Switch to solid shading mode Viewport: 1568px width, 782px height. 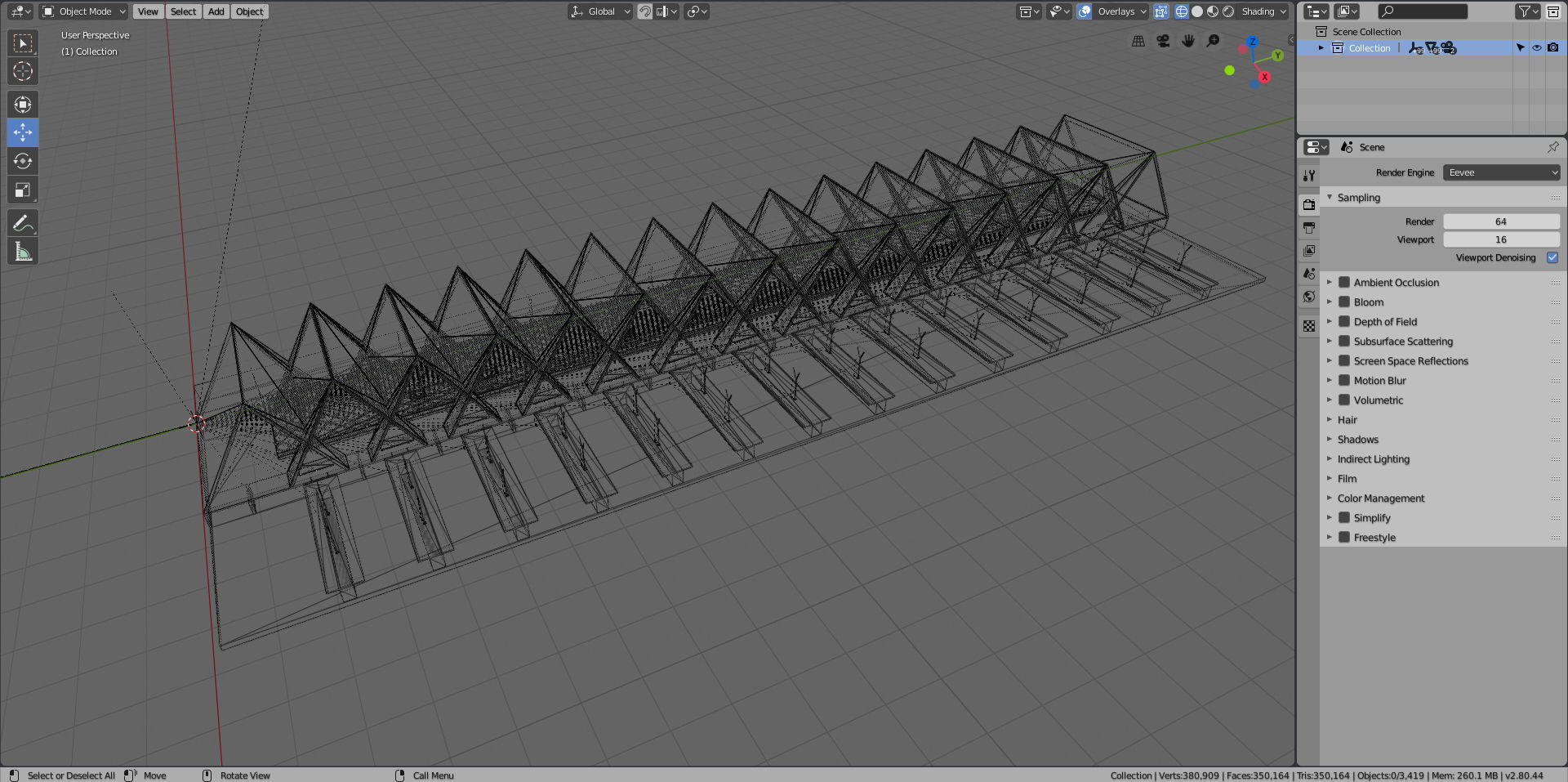pyautogui.click(x=1197, y=11)
